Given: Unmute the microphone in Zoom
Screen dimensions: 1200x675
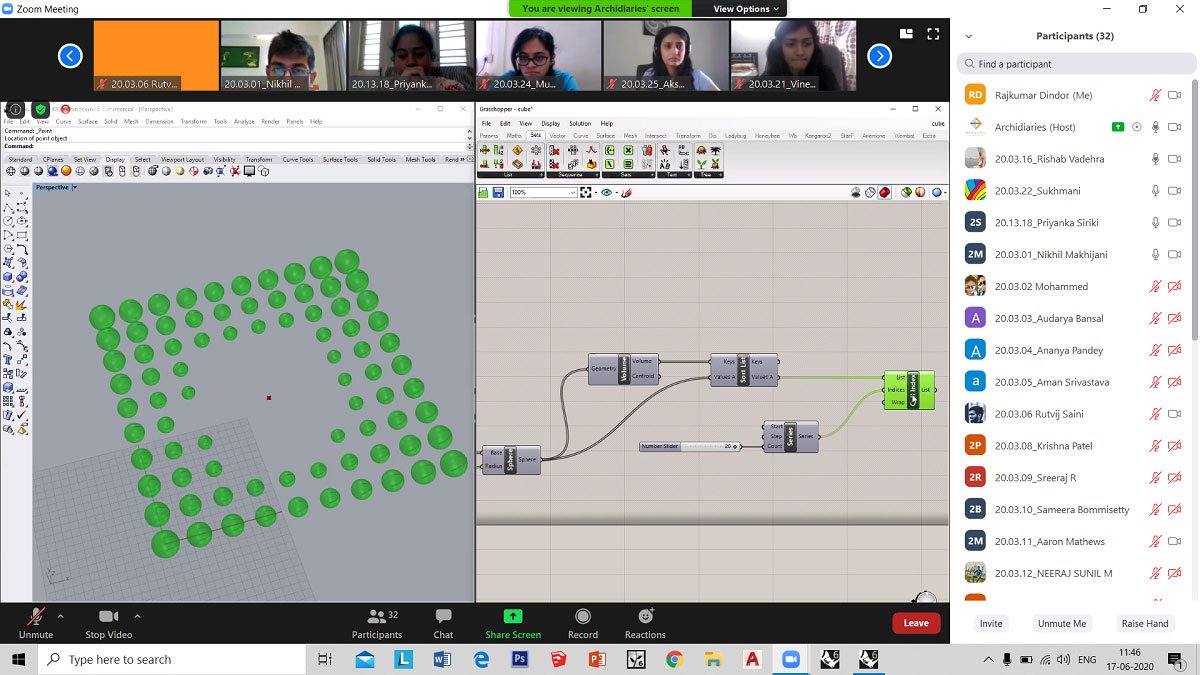Looking at the screenshot, I should tap(36, 623).
